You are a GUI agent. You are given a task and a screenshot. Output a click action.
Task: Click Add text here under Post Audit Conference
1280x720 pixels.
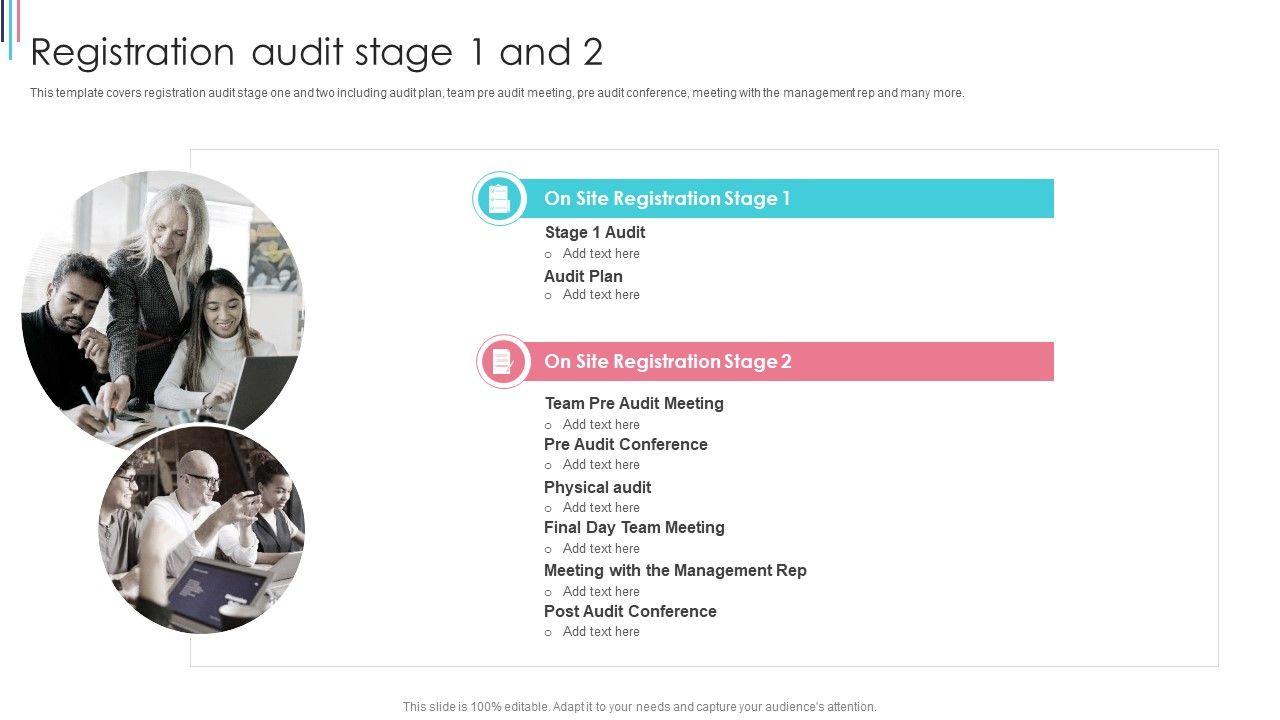601,632
